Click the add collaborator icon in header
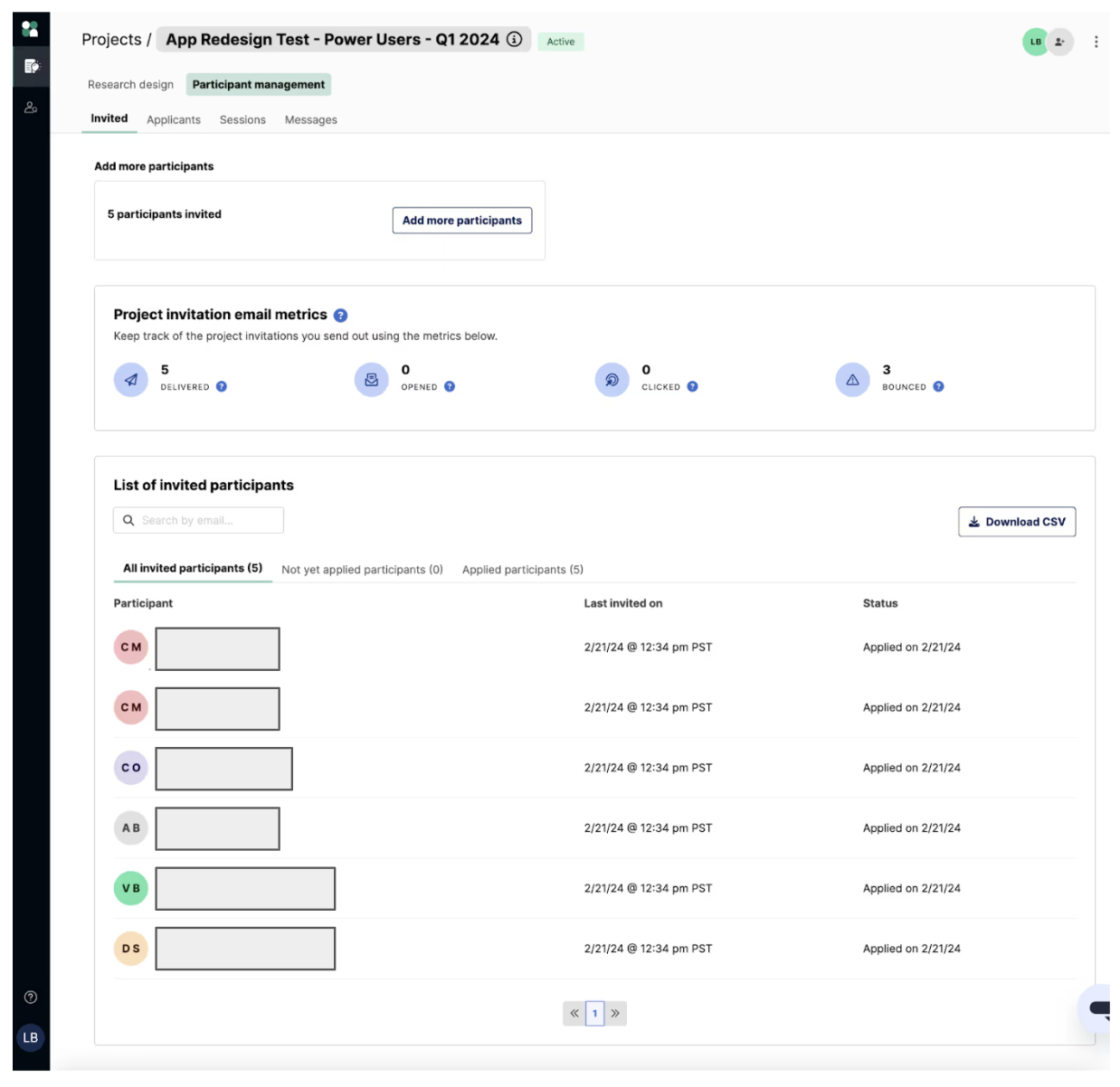Screen dimensions: 1120x1087 click(x=1060, y=42)
